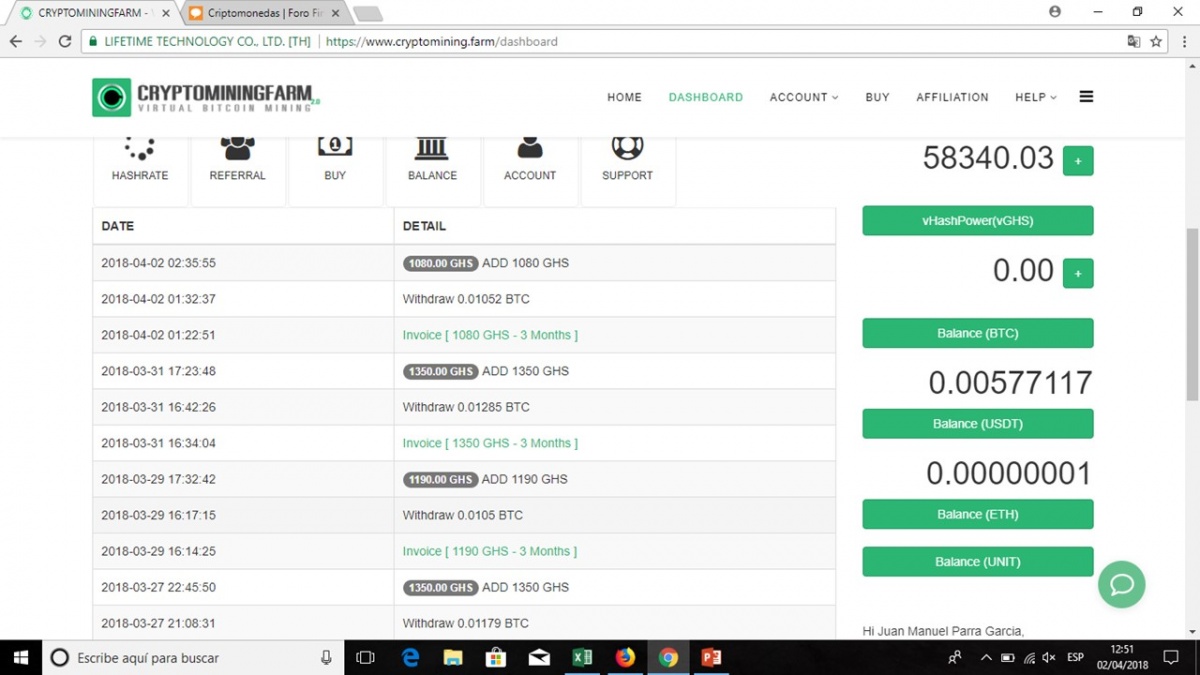Go to the Home menu item
This screenshot has width=1200, height=675.
624,97
